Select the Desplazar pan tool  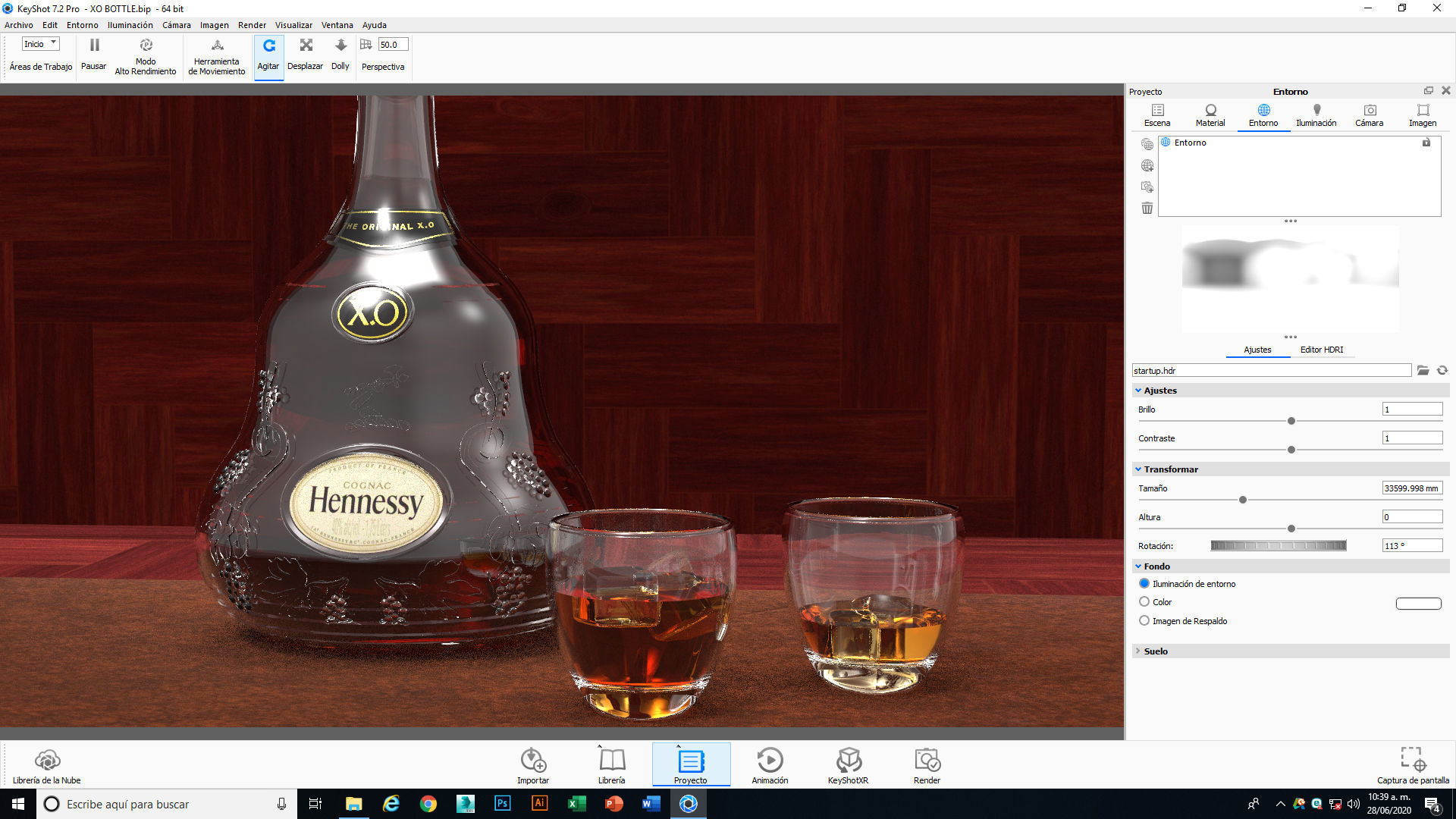tap(306, 55)
